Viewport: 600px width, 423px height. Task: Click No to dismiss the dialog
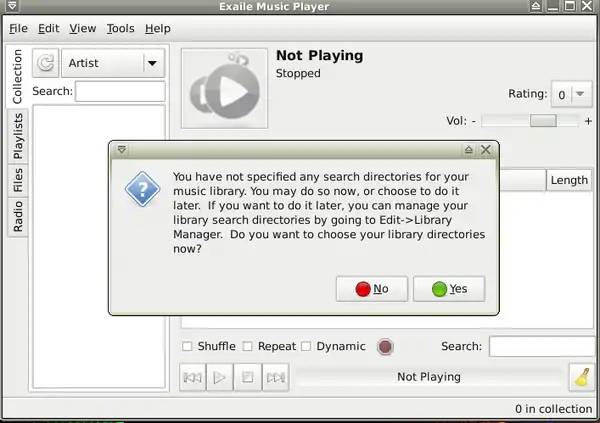(372, 289)
